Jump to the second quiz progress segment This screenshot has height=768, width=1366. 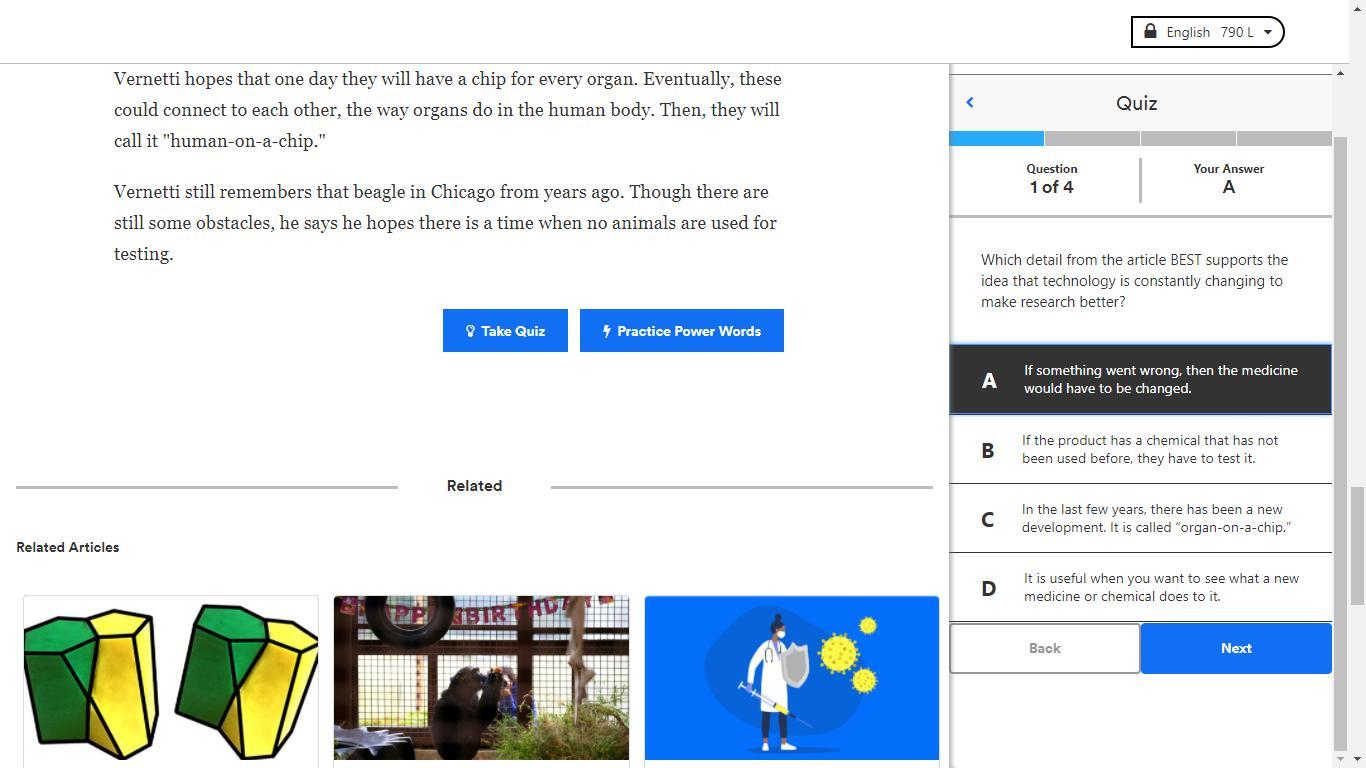[x=1092, y=138]
